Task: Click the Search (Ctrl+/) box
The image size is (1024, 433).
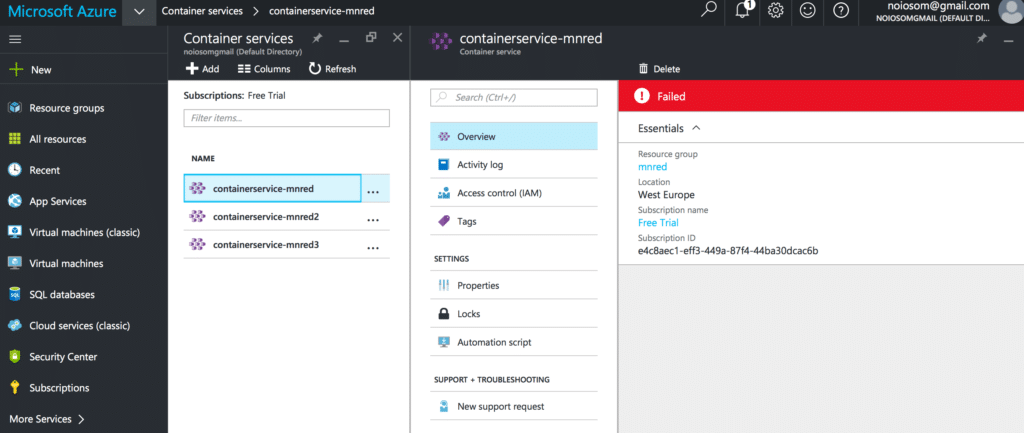Action: [x=514, y=97]
